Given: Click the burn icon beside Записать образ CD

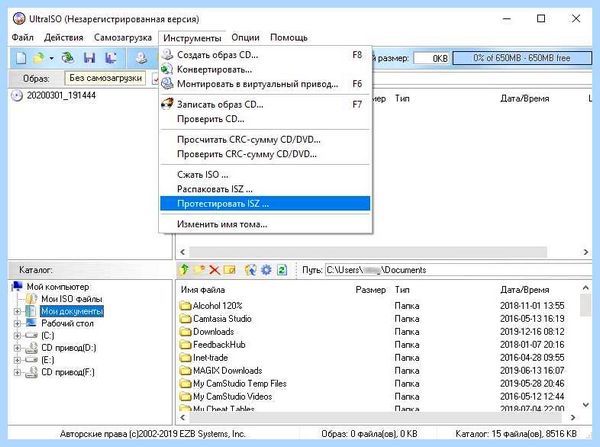Looking at the screenshot, I should pyautogui.click(x=167, y=104).
